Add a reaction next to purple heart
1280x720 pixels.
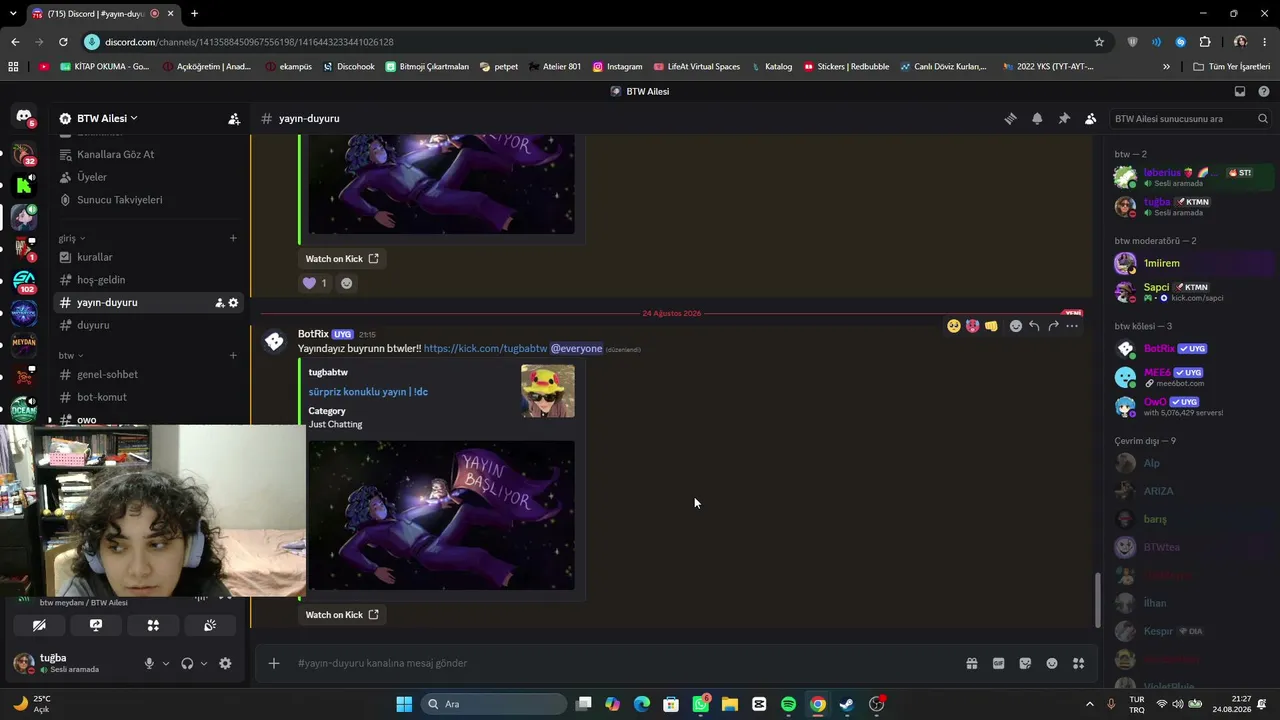point(347,283)
